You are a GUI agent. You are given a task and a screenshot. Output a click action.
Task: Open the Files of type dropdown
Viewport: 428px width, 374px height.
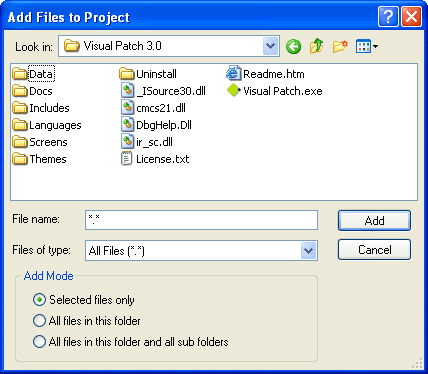pyautogui.click(x=308, y=250)
